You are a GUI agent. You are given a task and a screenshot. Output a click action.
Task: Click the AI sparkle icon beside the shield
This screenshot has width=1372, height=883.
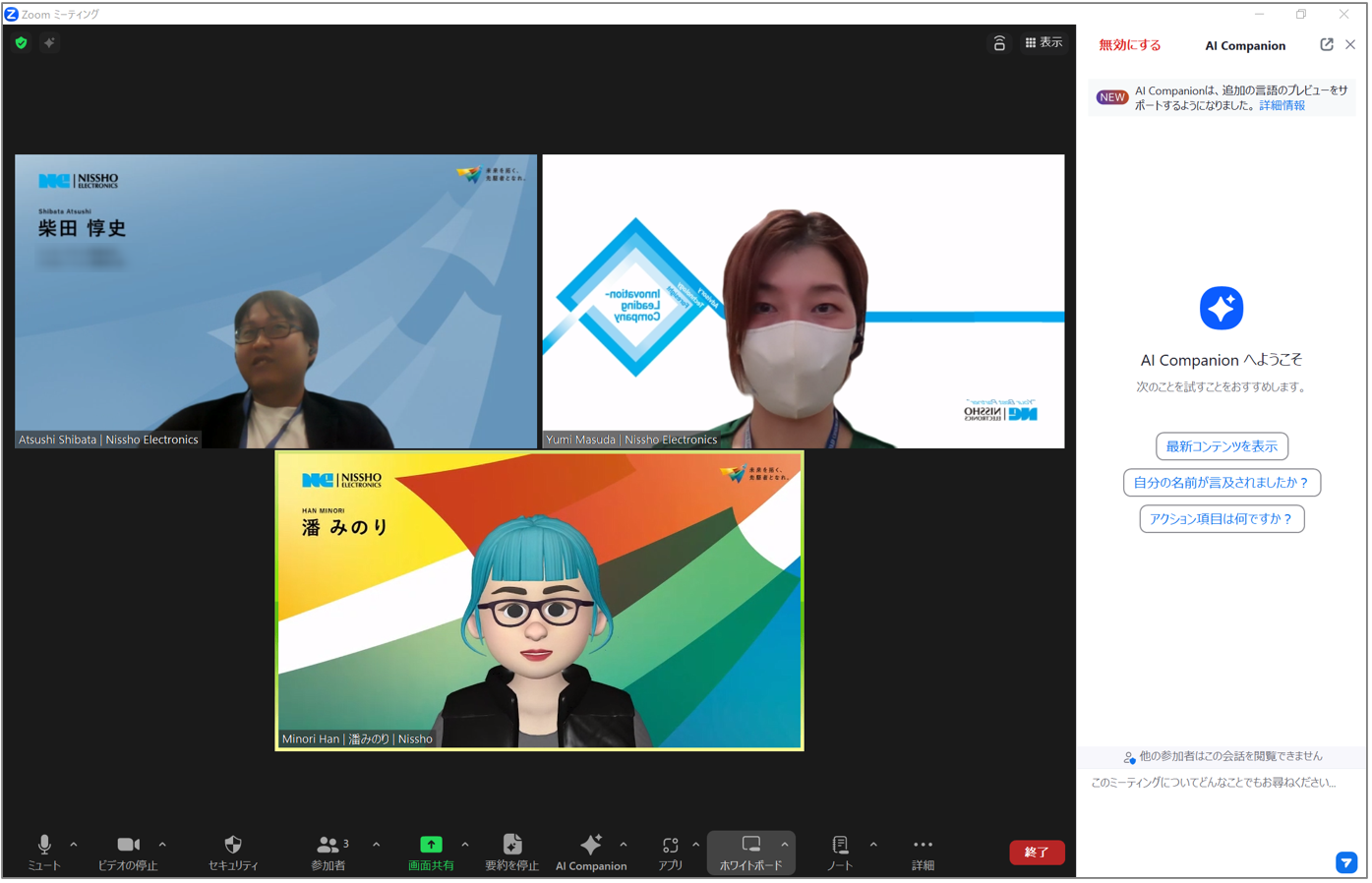(49, 43)
